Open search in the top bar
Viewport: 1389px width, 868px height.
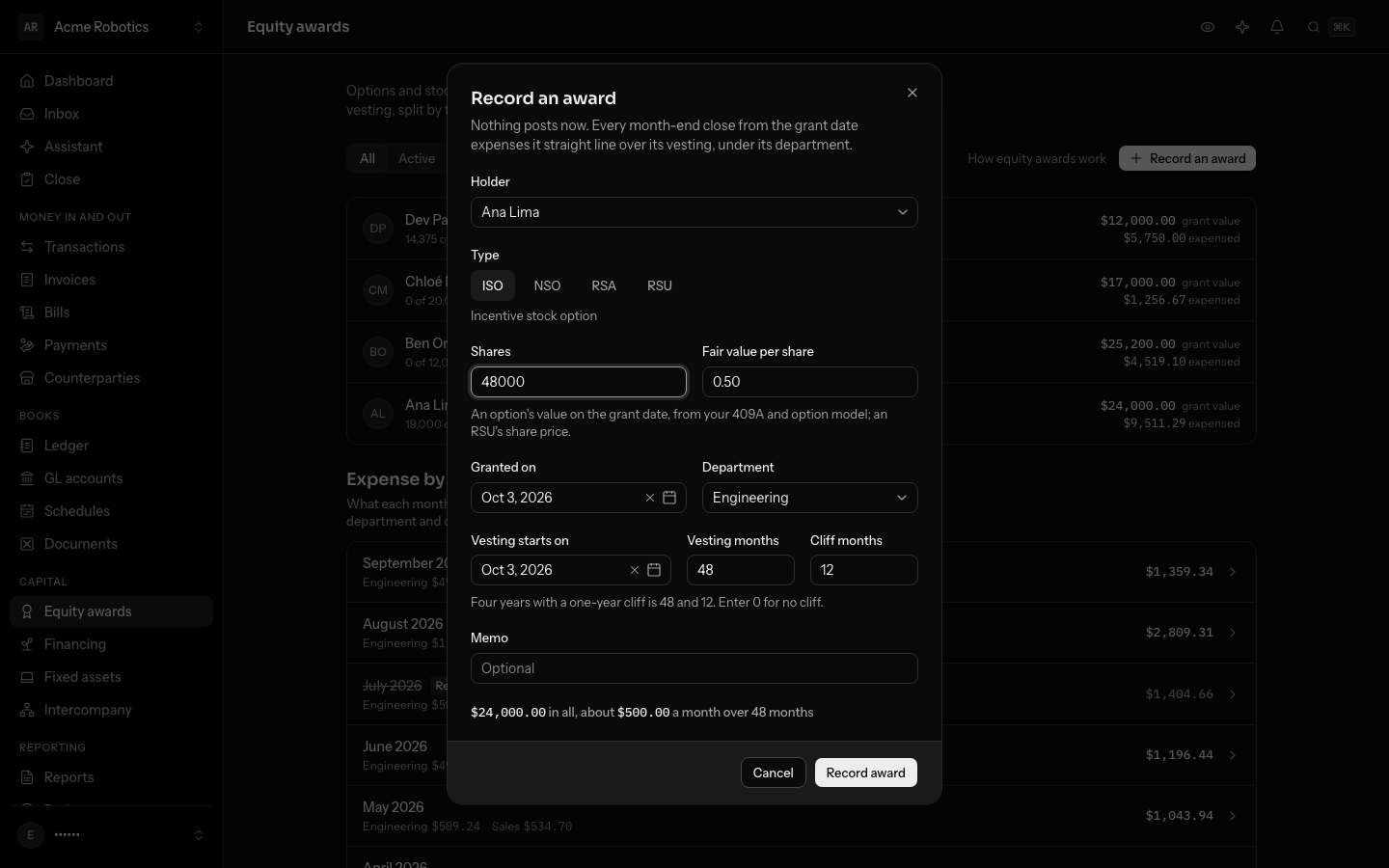tap(1330, 27)
